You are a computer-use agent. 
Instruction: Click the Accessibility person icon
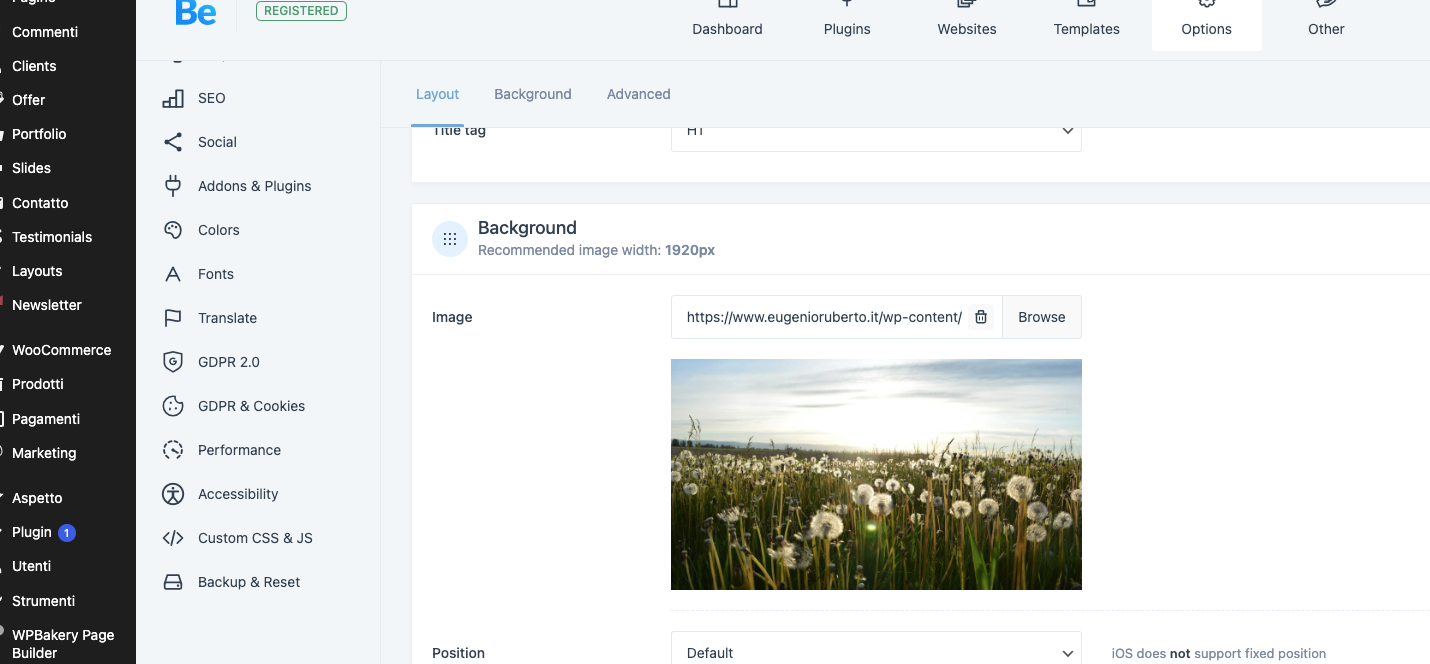pyautogui.click(x=173, y=494)
